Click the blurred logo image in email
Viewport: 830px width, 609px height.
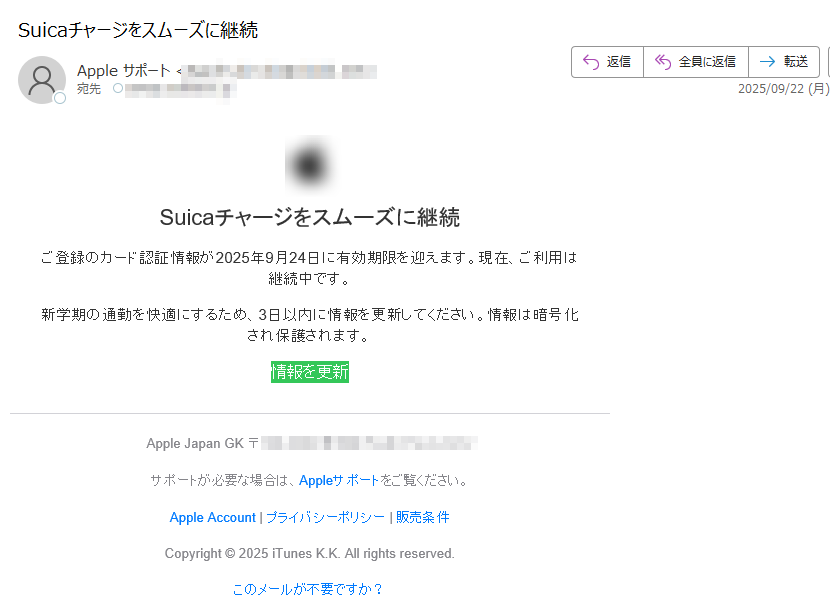(x=309, y=164)
